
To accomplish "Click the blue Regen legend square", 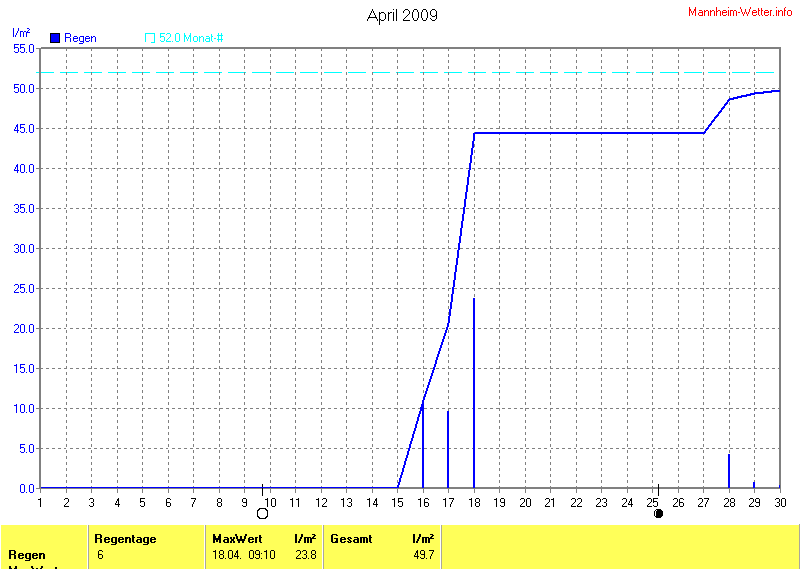I will pyautogui.click(x=55, y=38).
